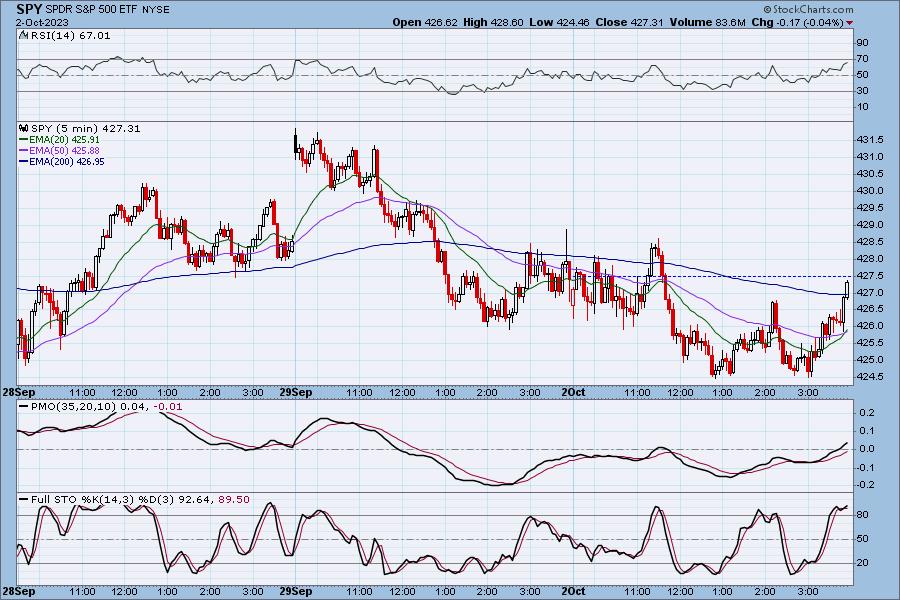Click the 28Sep date label under the stochastic panel
This screenshot has height=600, width=900.
coord(18,591)
